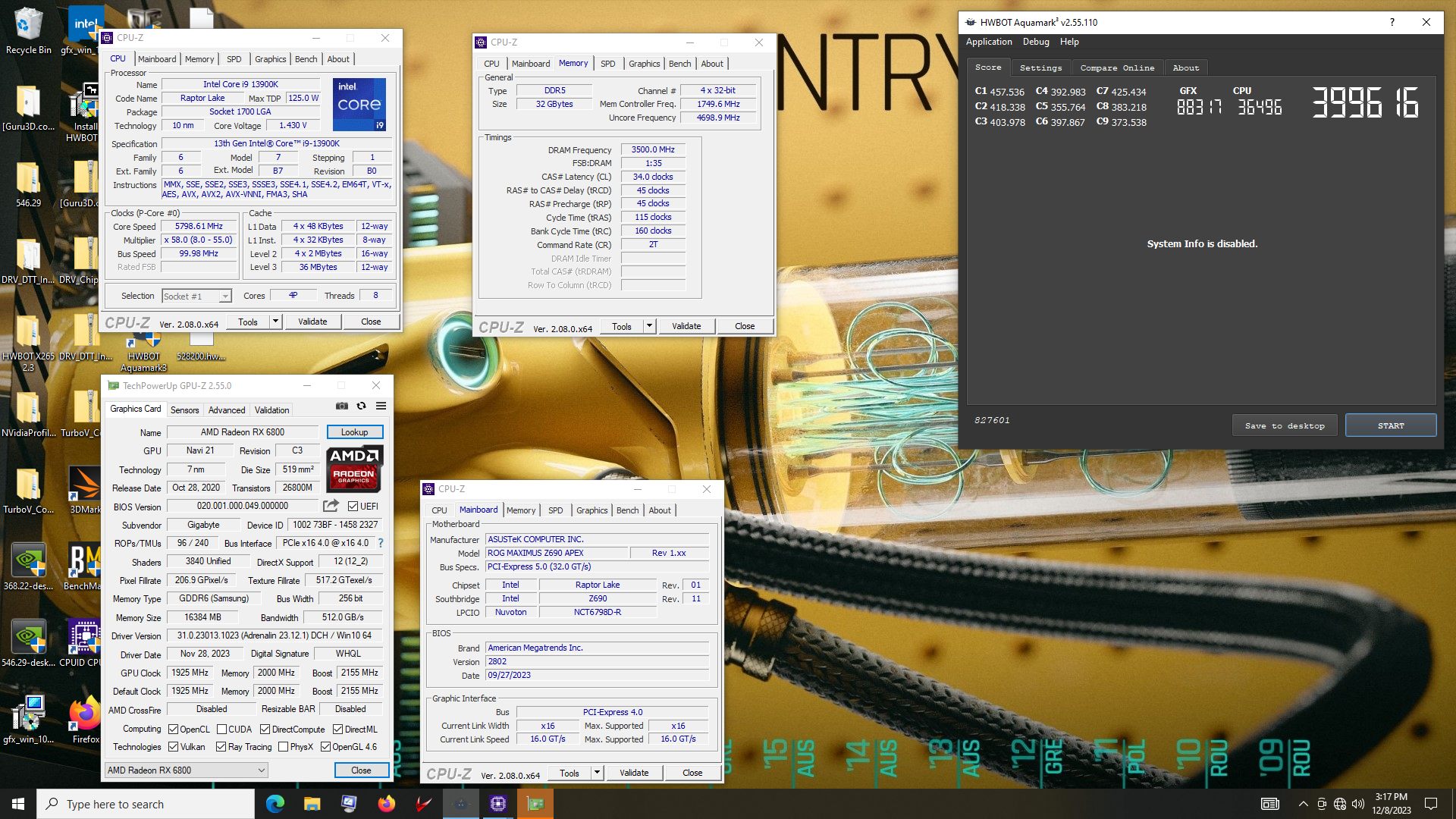Toggle the Ray Tracing checkbox
The width and height of the screenshot is (1456, 819).
(x=221, y=746)
